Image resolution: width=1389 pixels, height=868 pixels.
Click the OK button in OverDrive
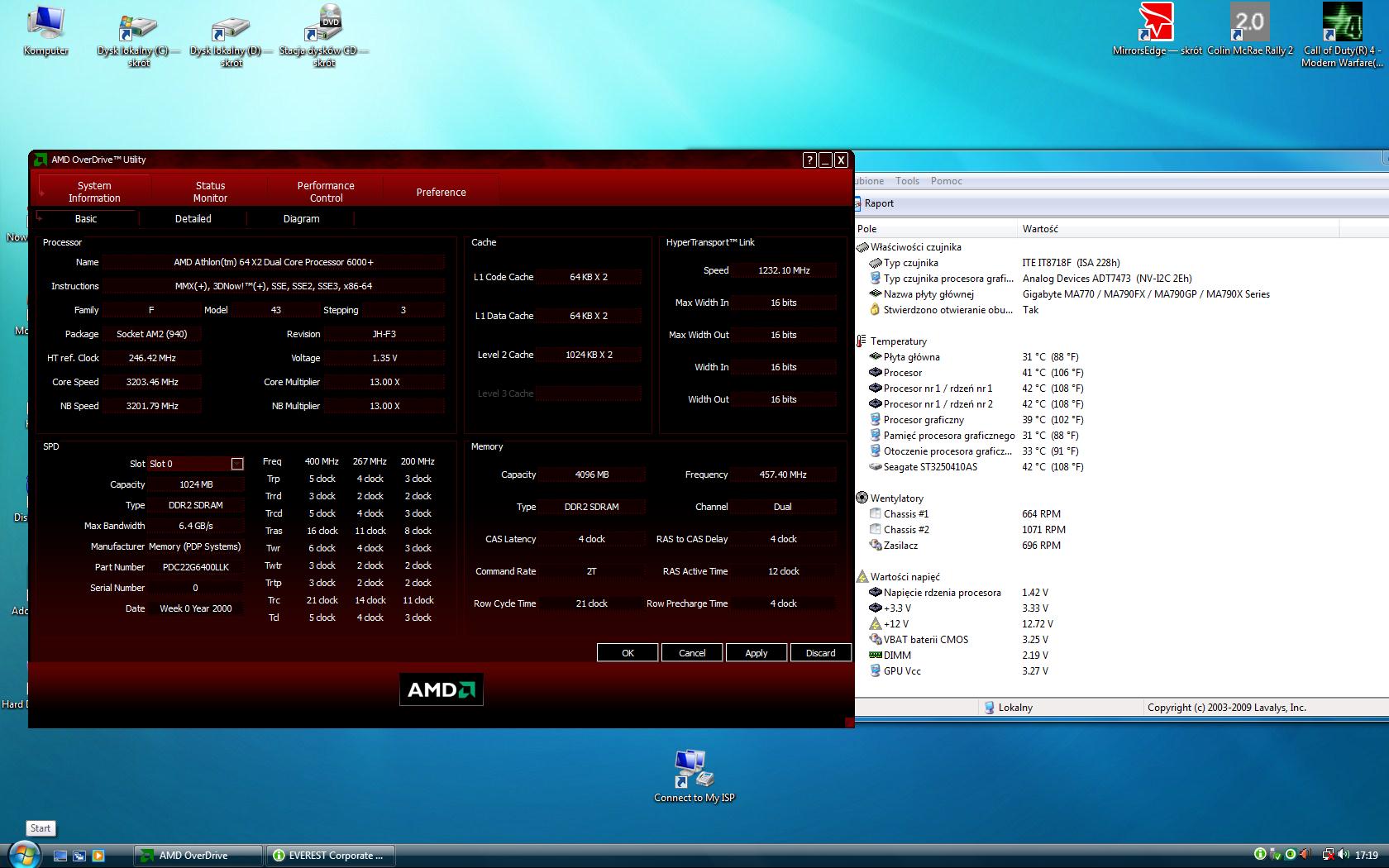(x=628, y=653)
